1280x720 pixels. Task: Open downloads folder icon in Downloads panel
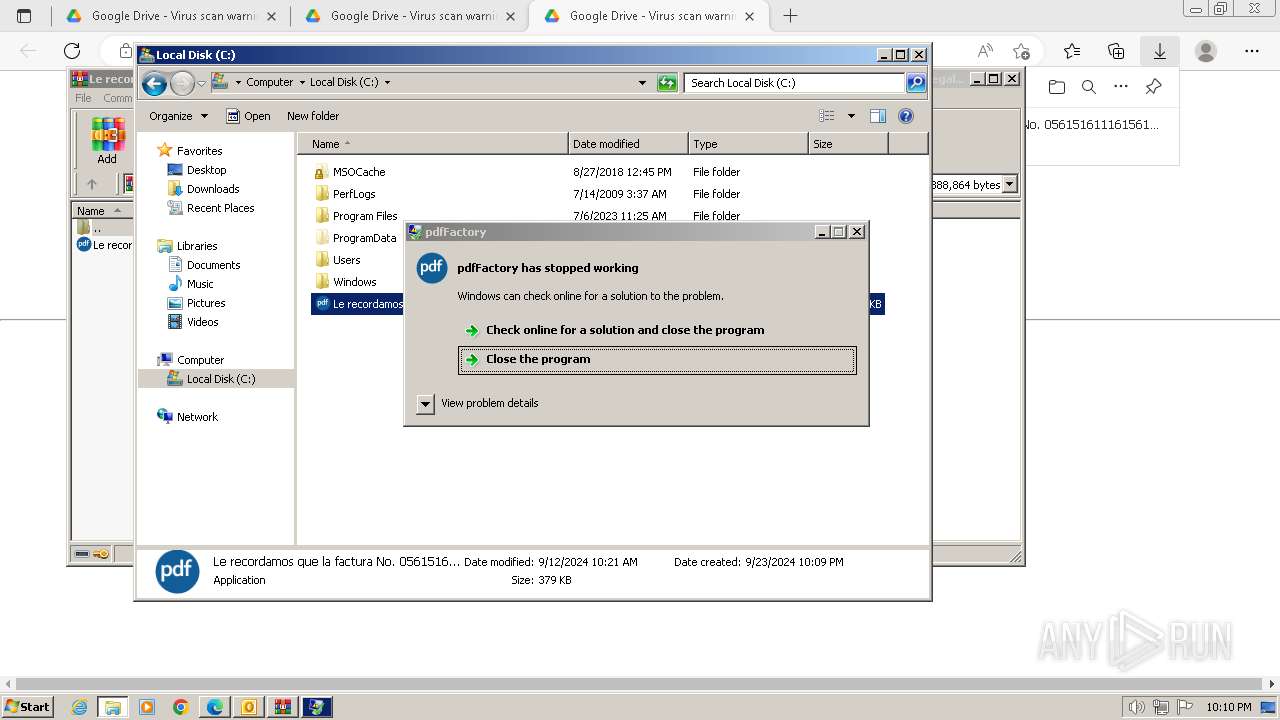pos(1057,87)
